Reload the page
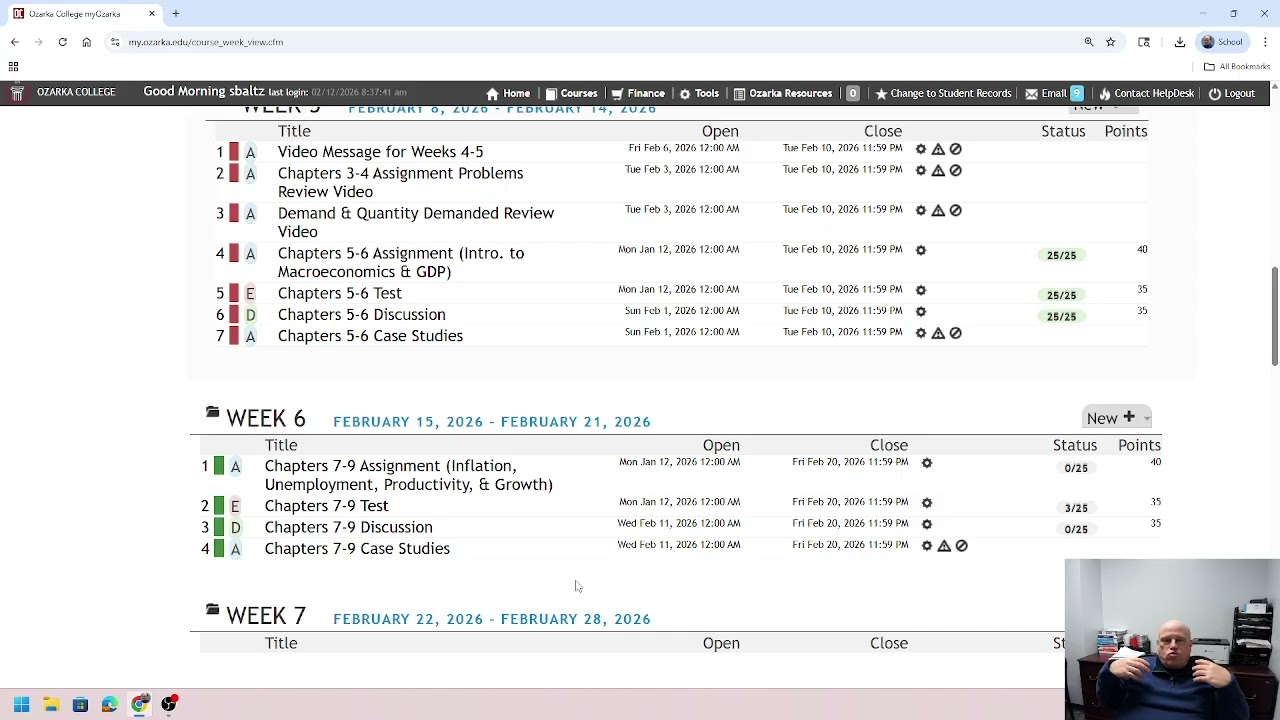The width and height of the screenshot is (1280, 720). (x=62, y=42)
